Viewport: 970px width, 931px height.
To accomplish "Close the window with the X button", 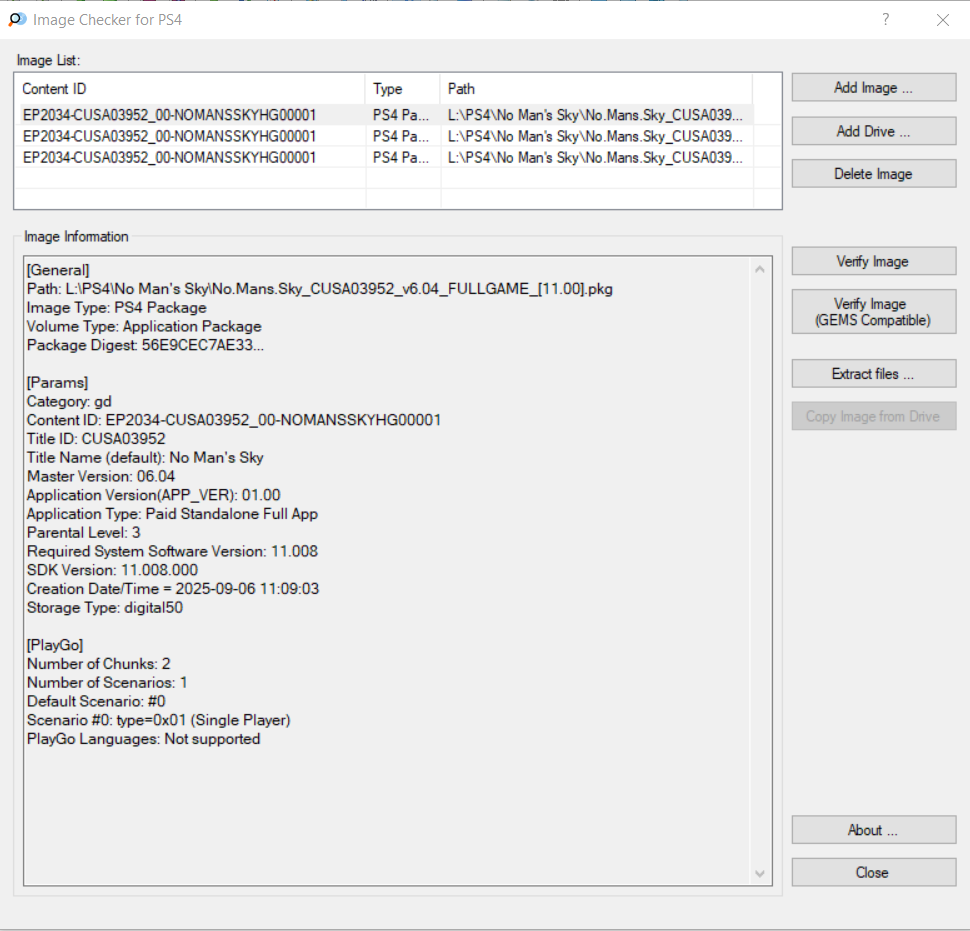I will tap(943, 20).
